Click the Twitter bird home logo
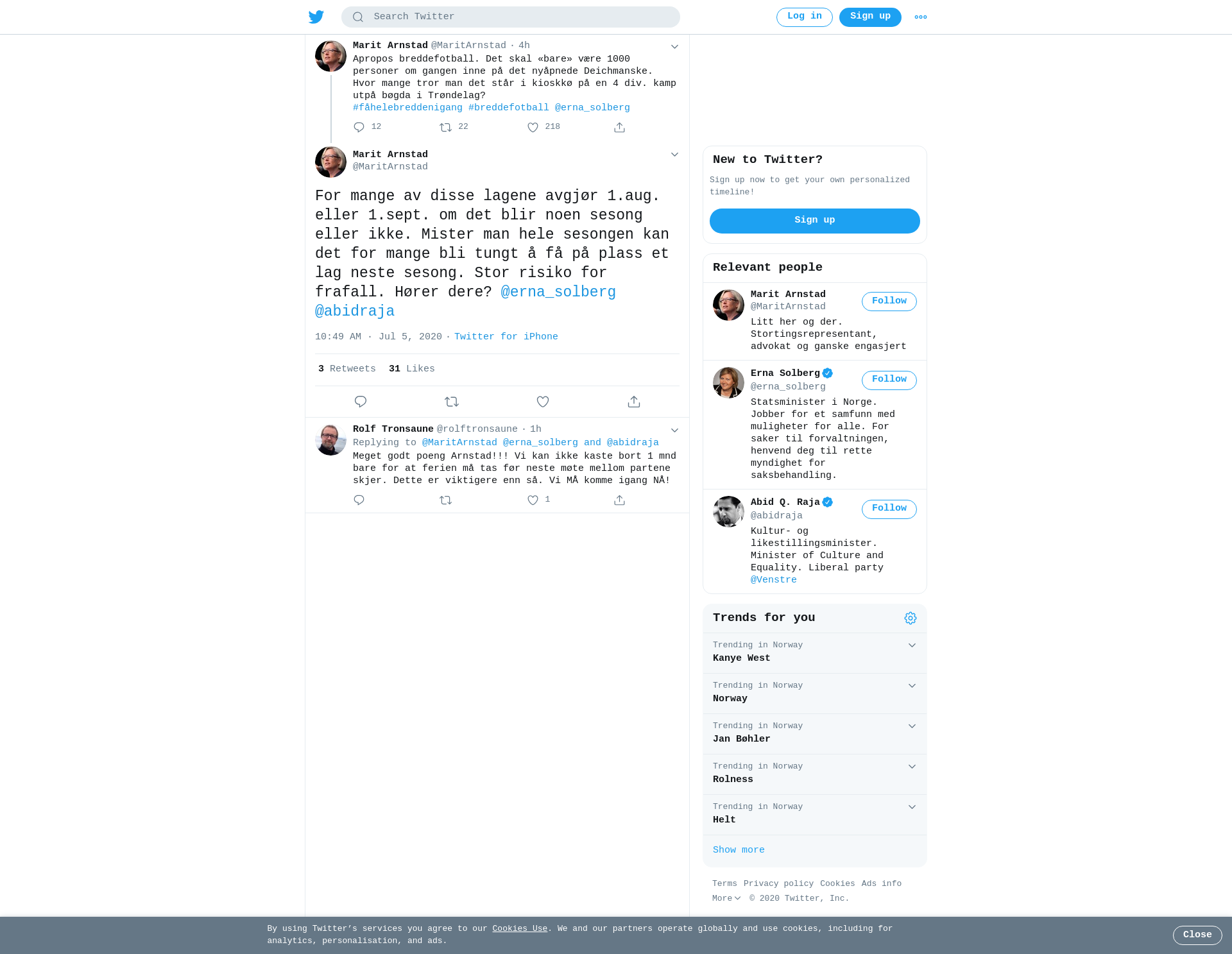1232x954 pixels. click(316, 17)
